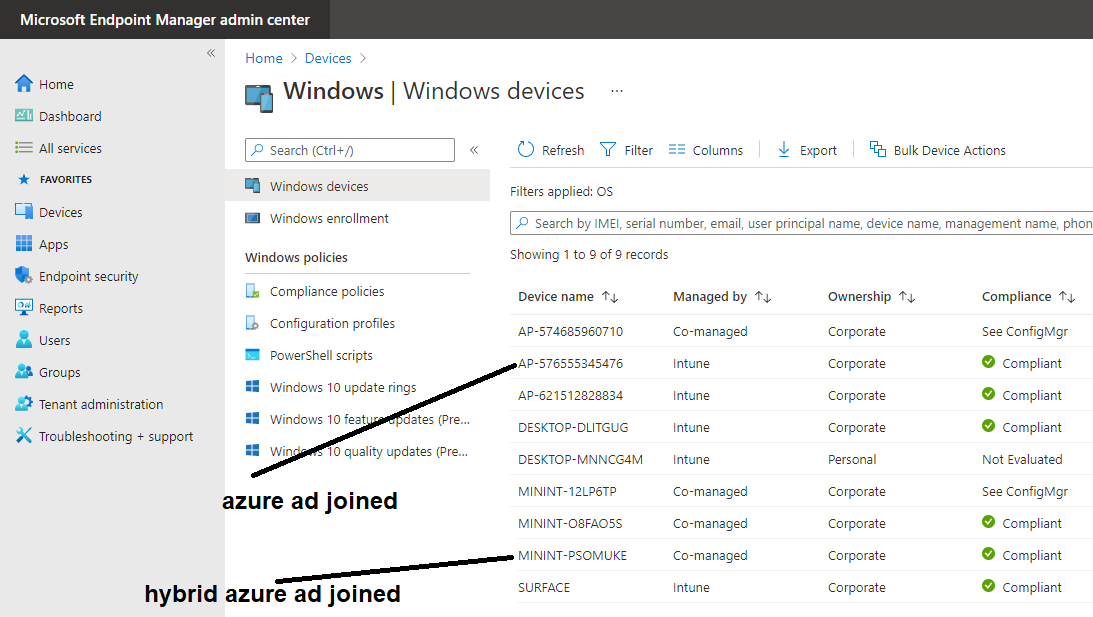Click Microsoft Endpoint Manager admin center title
This screenshot has width=1093, height=617.
click(x=165, y=20)
